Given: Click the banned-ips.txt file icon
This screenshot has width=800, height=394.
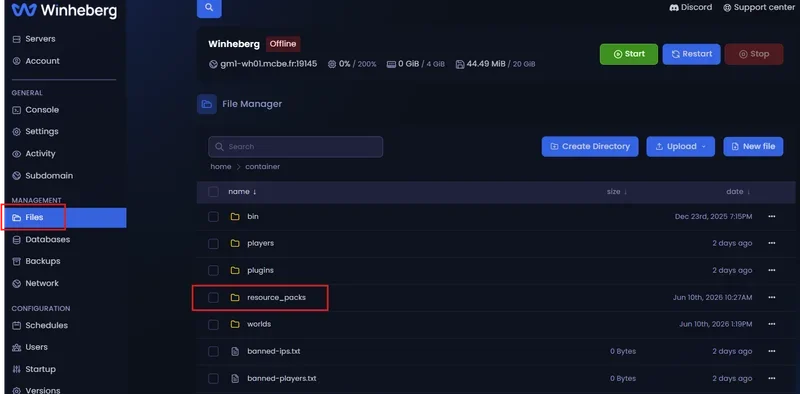Looking at the screenshot, I should point(235,352).
